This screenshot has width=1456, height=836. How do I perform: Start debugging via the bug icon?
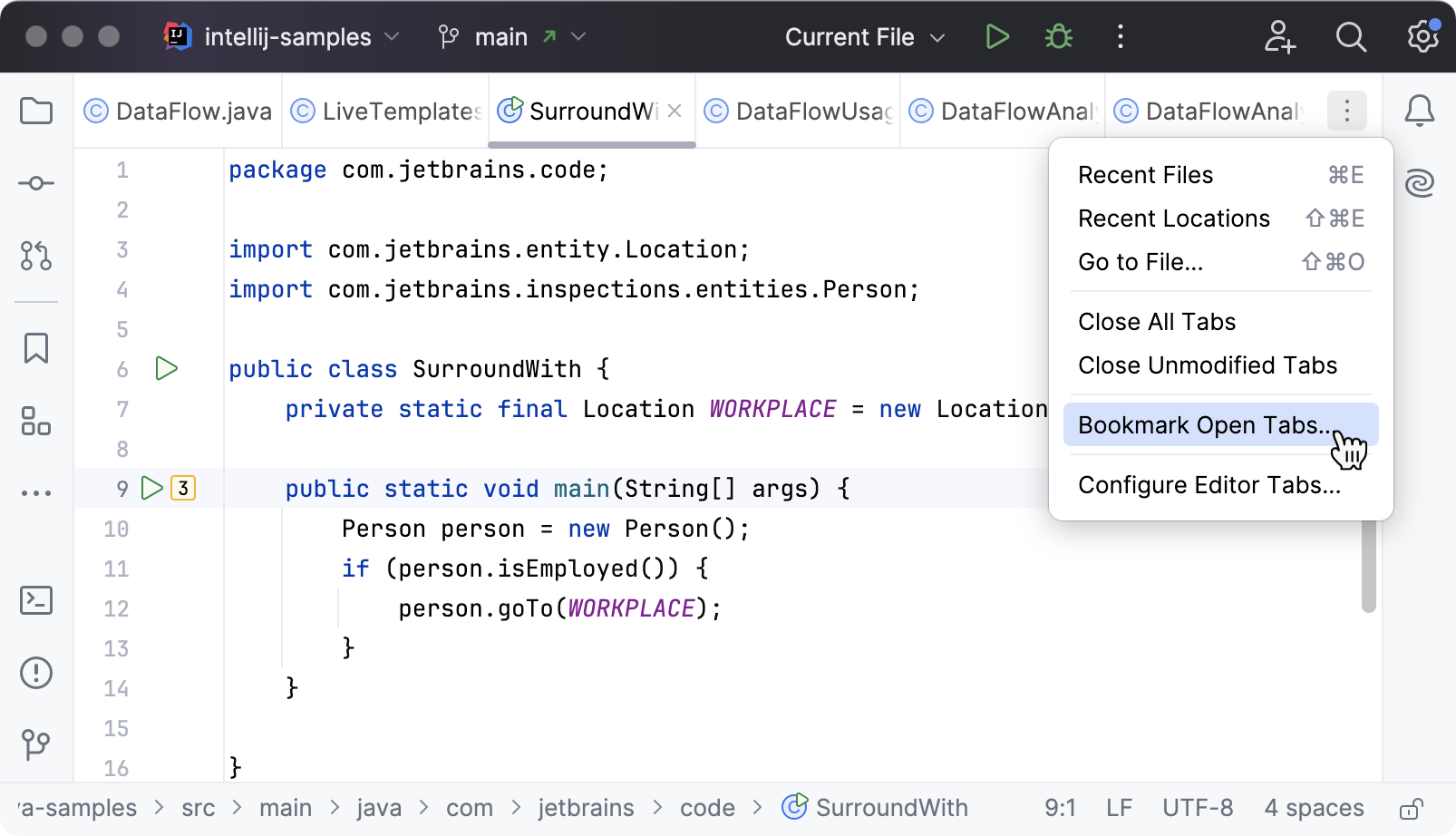(x=1058, y=37)
